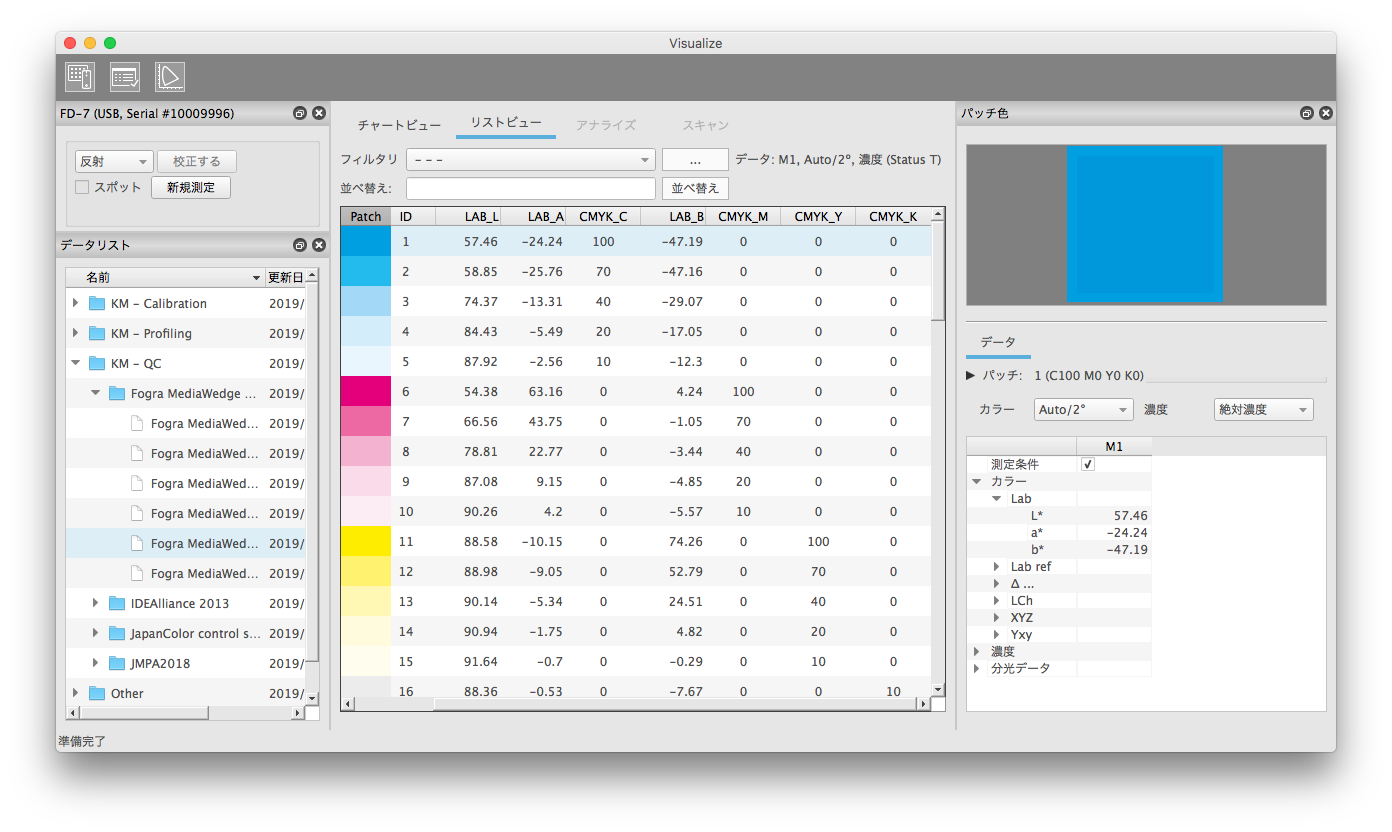The width and height of the screenshot is (1392, 832).
Task: Open the data list check toolbar icon
Action: pos(125,77)
